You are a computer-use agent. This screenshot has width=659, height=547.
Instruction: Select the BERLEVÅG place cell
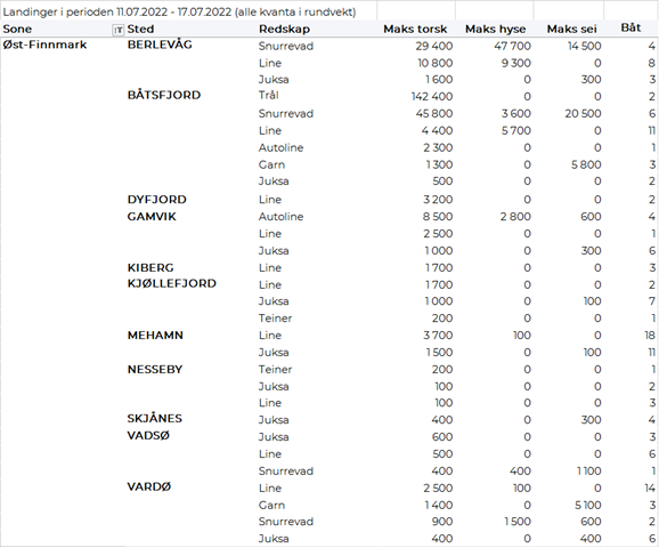160,46
